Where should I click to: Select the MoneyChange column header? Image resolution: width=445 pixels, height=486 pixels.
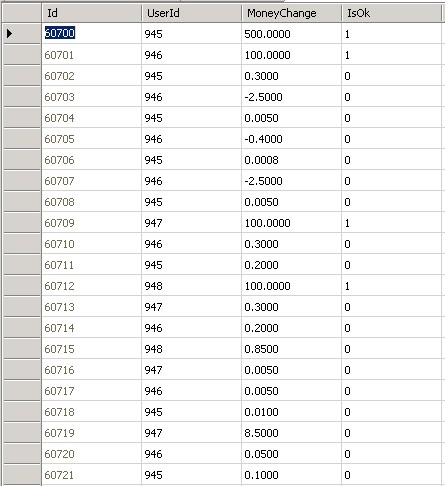point(291,13)
